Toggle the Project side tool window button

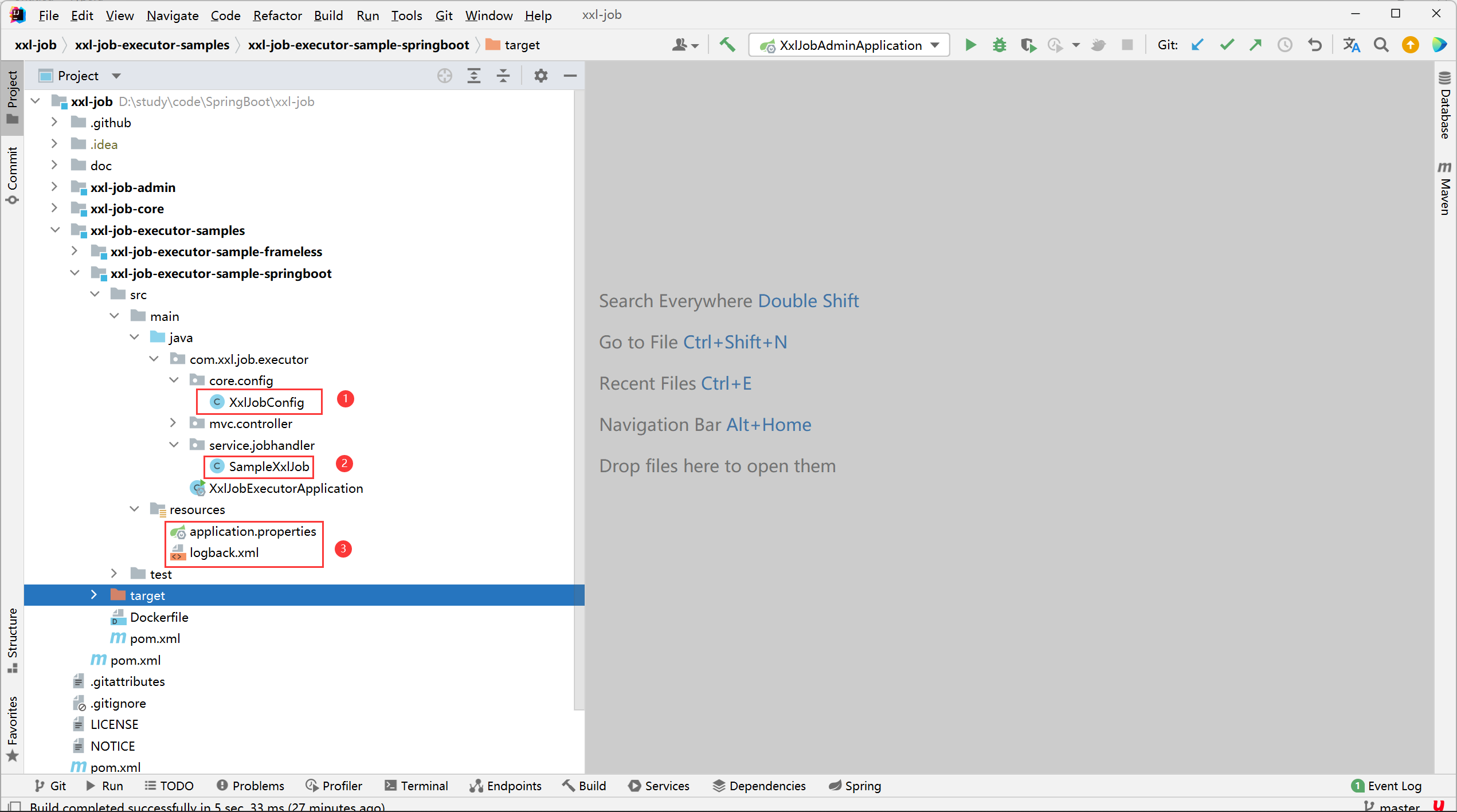(x=12, y=97)
